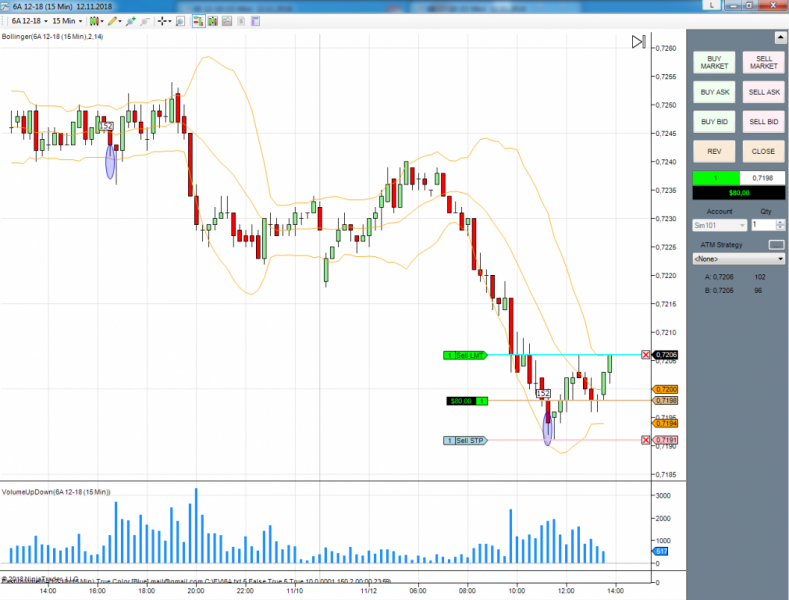Open chart Properties icon

pyautogui.click(x=255, y=21)
